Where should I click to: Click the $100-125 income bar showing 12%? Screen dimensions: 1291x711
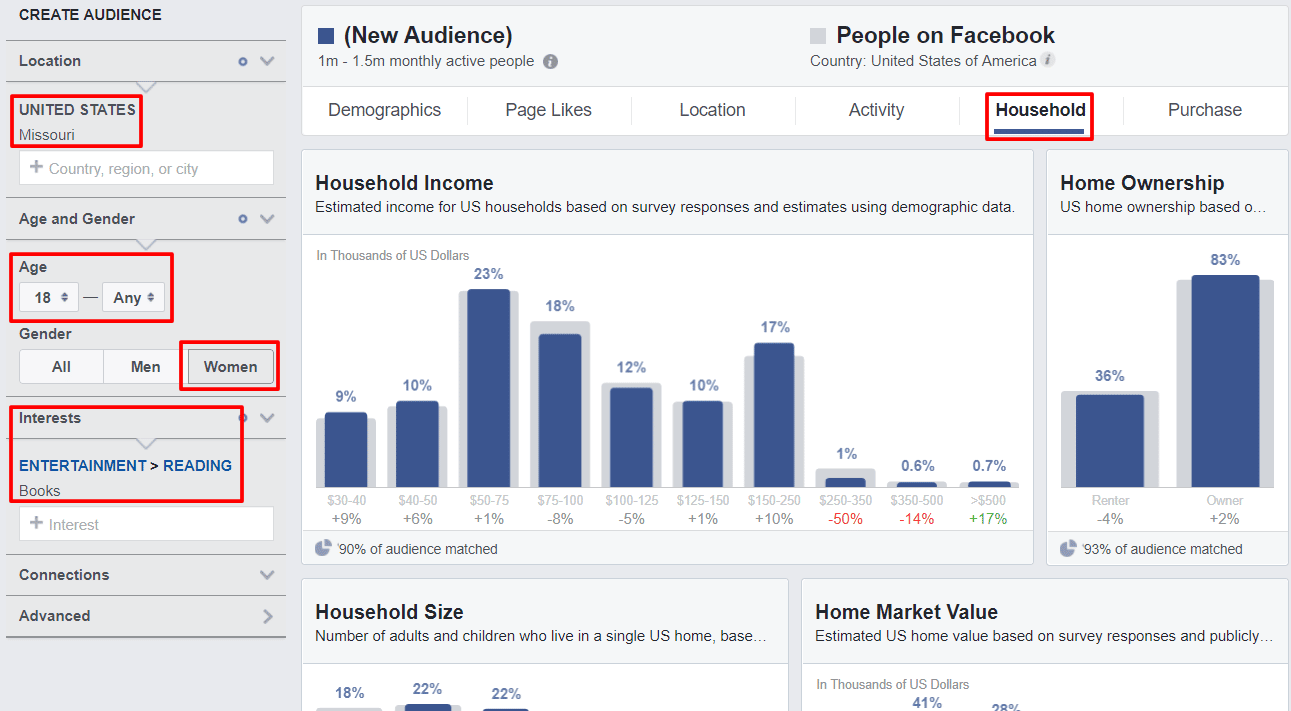point(632,437)
